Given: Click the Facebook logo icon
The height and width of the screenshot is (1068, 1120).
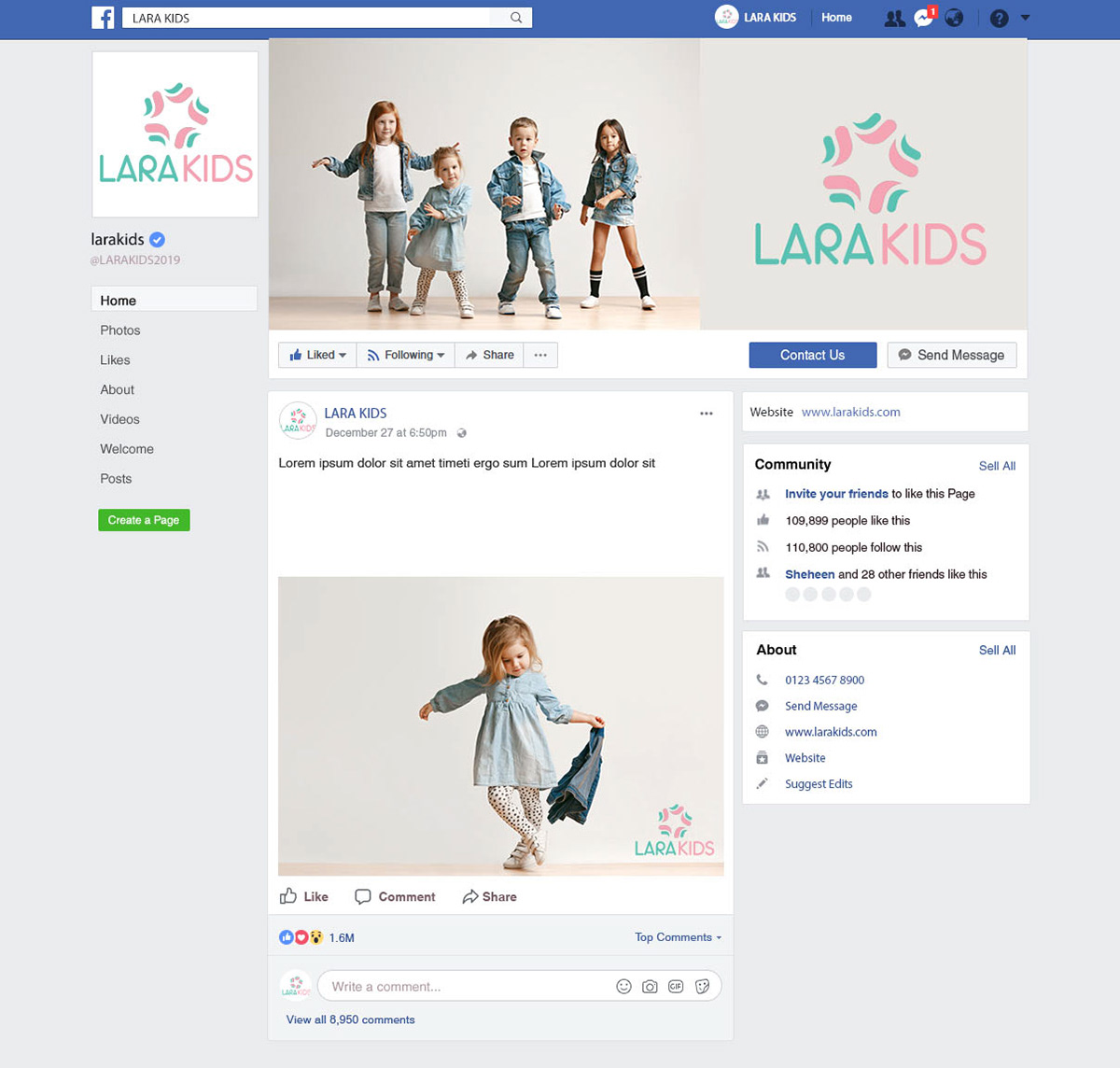Looking at the screenshot, I should tap(103, 18).
